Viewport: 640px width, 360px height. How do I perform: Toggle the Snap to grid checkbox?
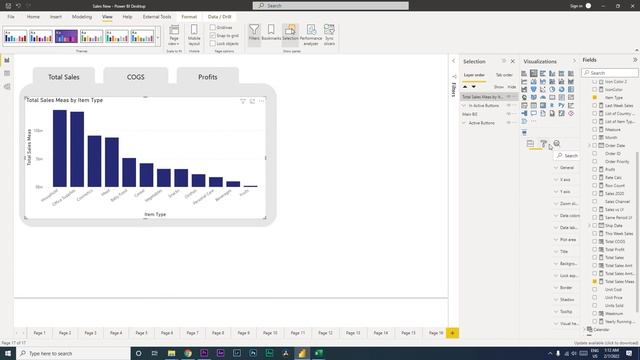tap(213, 36)
